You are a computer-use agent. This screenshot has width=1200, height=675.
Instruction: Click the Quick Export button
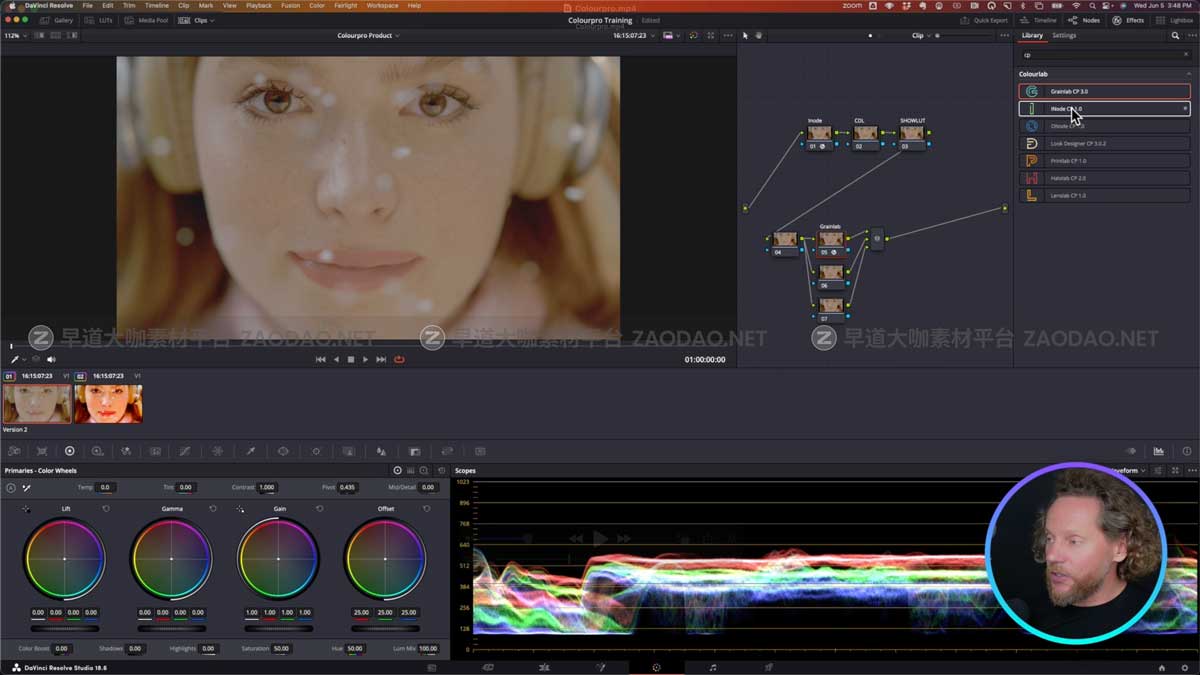click(984, 20)
